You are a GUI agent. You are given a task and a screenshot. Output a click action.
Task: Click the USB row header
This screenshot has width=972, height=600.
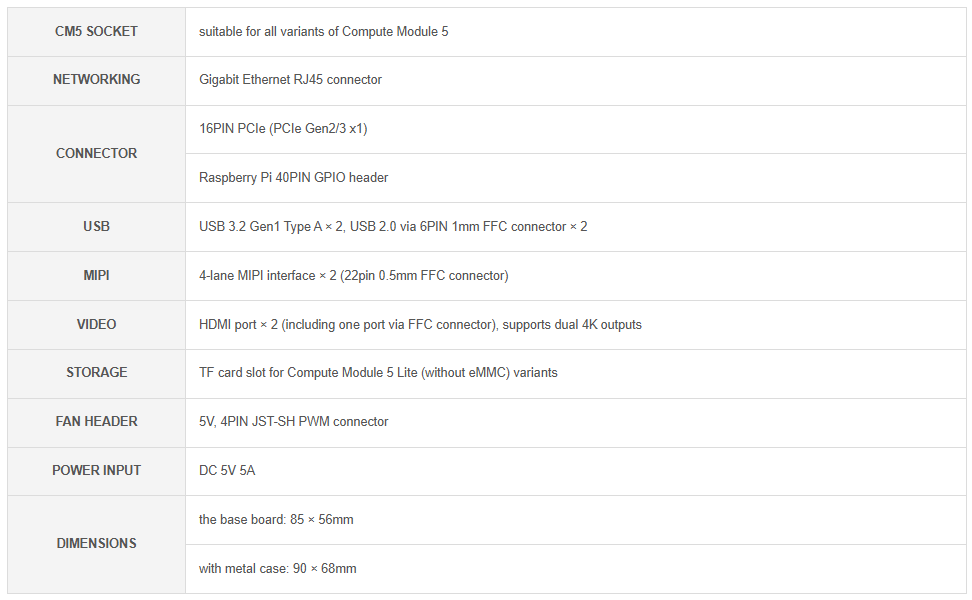click(x=96, y=226)
